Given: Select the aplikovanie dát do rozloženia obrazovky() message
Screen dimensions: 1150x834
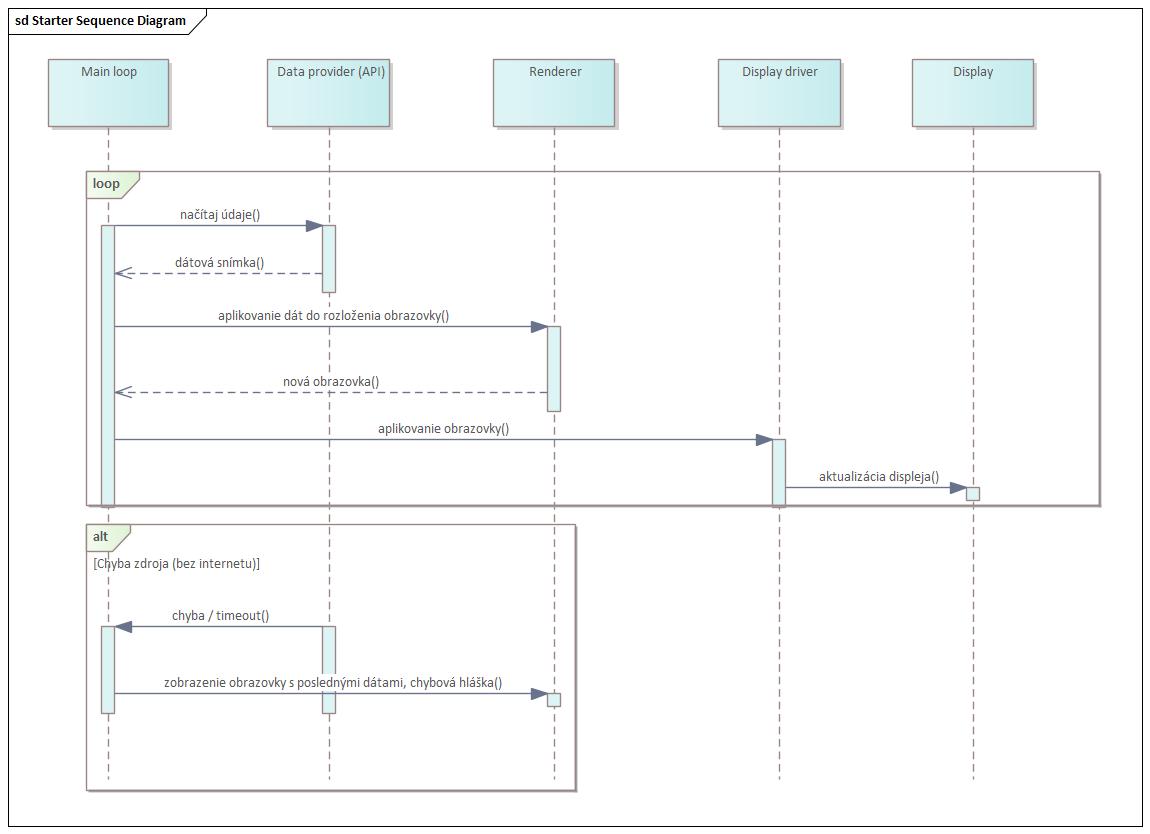Looking at the screenshot, I should (333, 316).
